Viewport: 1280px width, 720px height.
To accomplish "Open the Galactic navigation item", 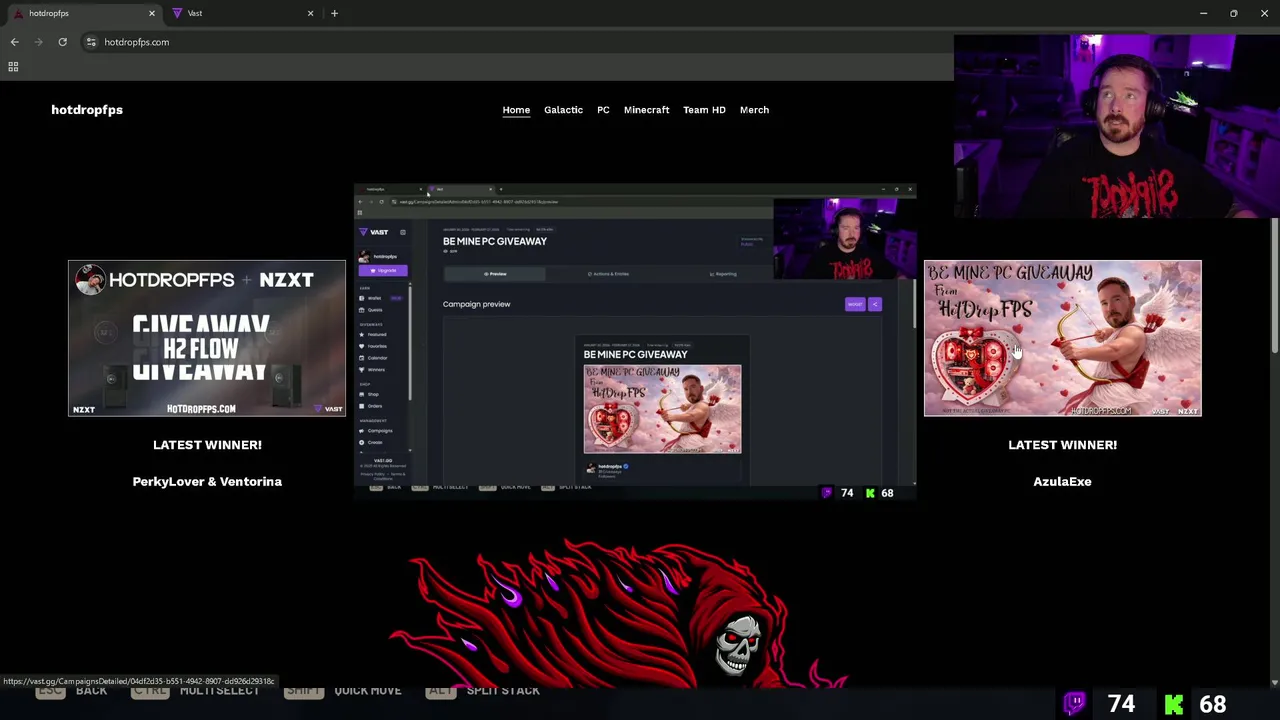I will tap(563, 110).
